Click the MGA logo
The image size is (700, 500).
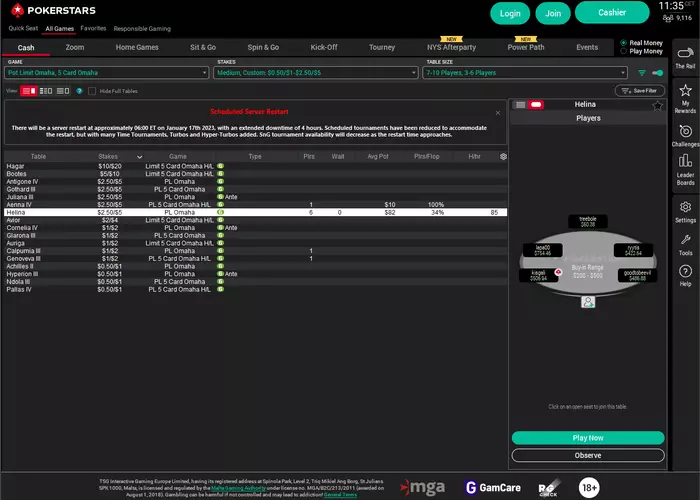423,487
